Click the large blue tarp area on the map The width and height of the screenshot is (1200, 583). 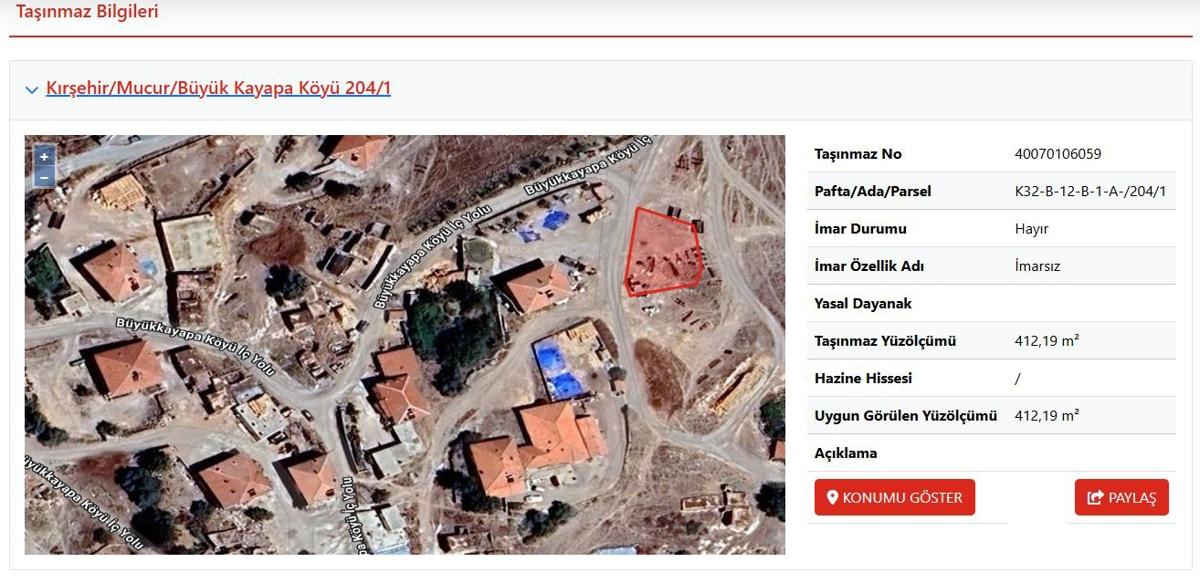(x=559, y=368)
